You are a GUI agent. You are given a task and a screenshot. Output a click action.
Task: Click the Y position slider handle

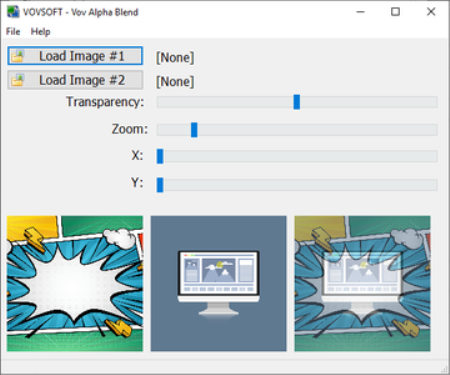click(x=160, y=185)
